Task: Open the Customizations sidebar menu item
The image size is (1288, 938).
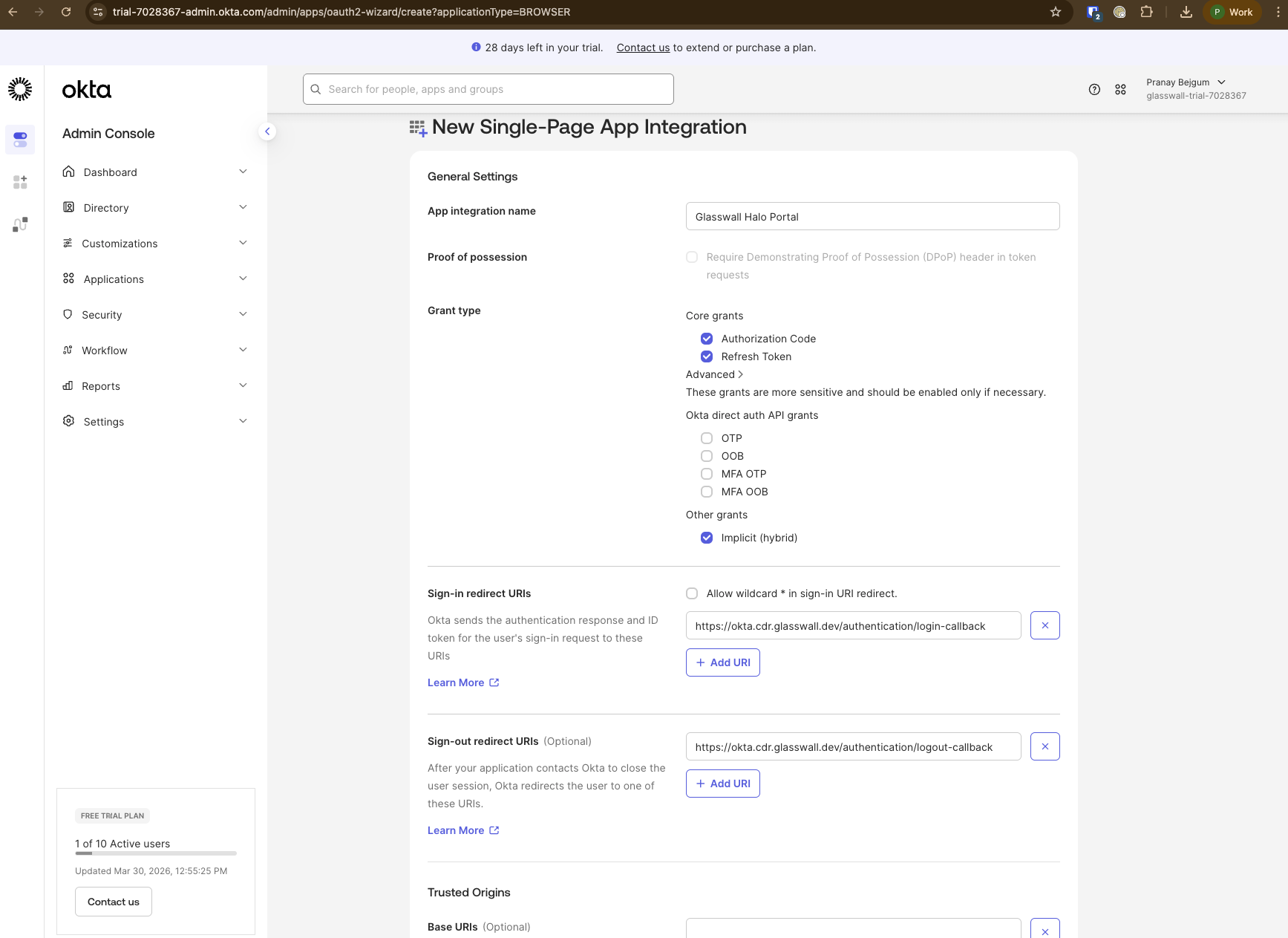Action: click(x=156, y=243)
